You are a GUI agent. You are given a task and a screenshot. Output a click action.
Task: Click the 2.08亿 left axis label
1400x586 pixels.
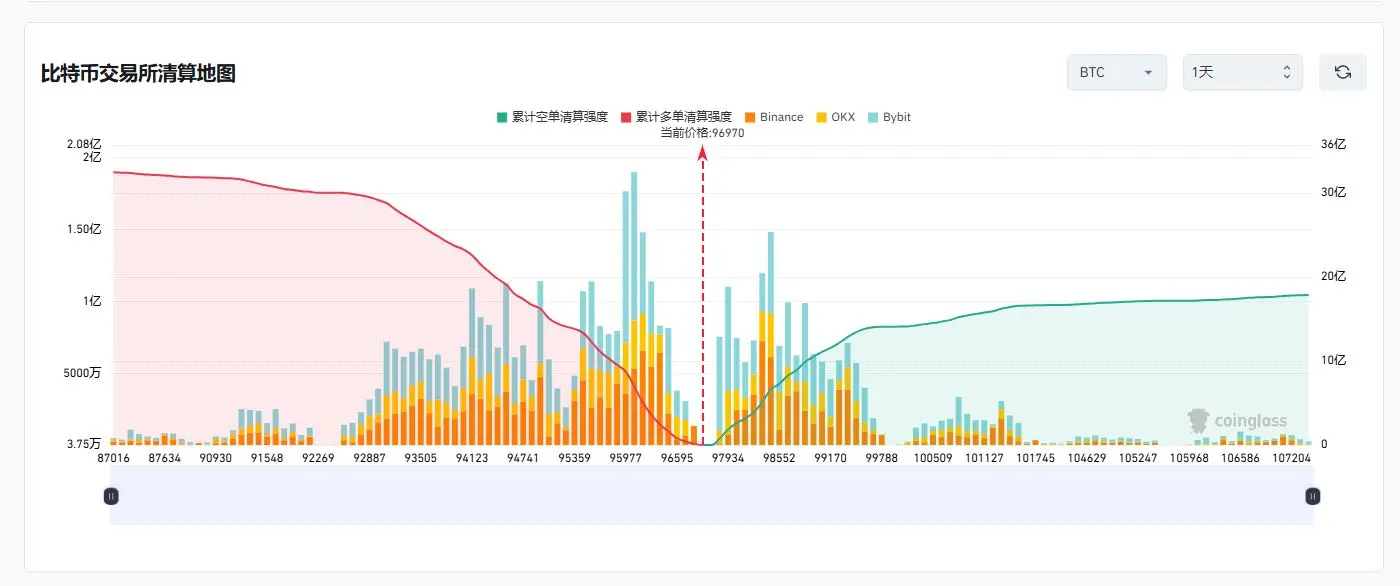pyautogui.click(x=85, y=144)
